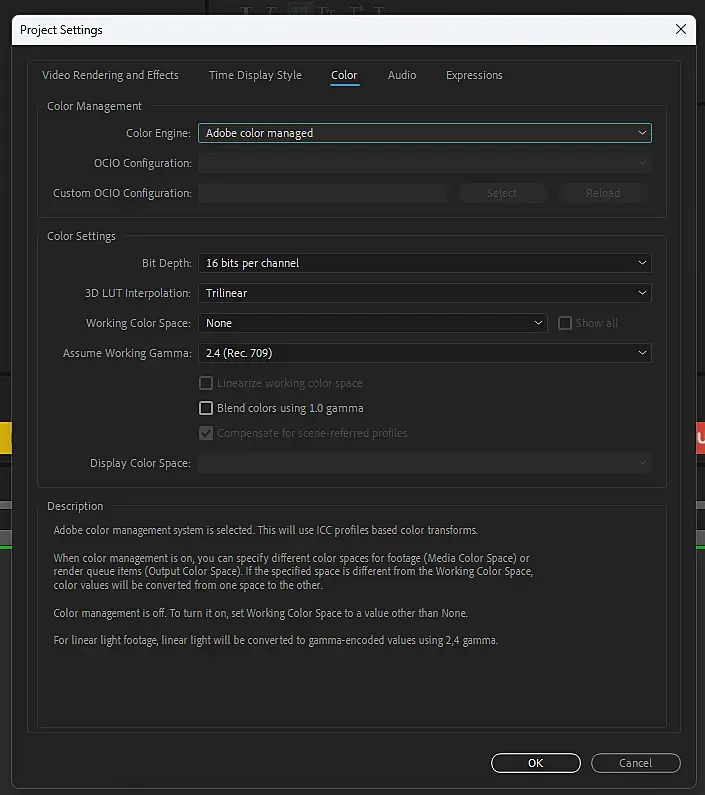Toggle Compensate for scene-referred profiles checkbox
This screenshot has height=795, width=705.
pyautogui.click(x=207, y=433)
